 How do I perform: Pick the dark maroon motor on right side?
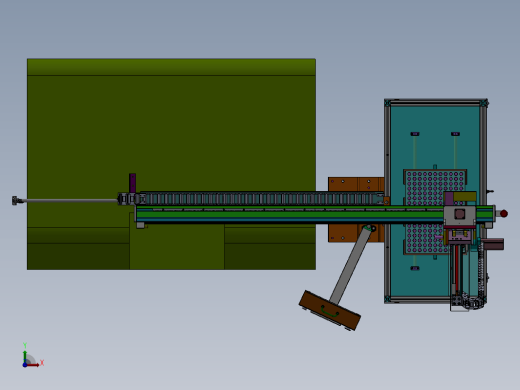click(x=494, y=244)
